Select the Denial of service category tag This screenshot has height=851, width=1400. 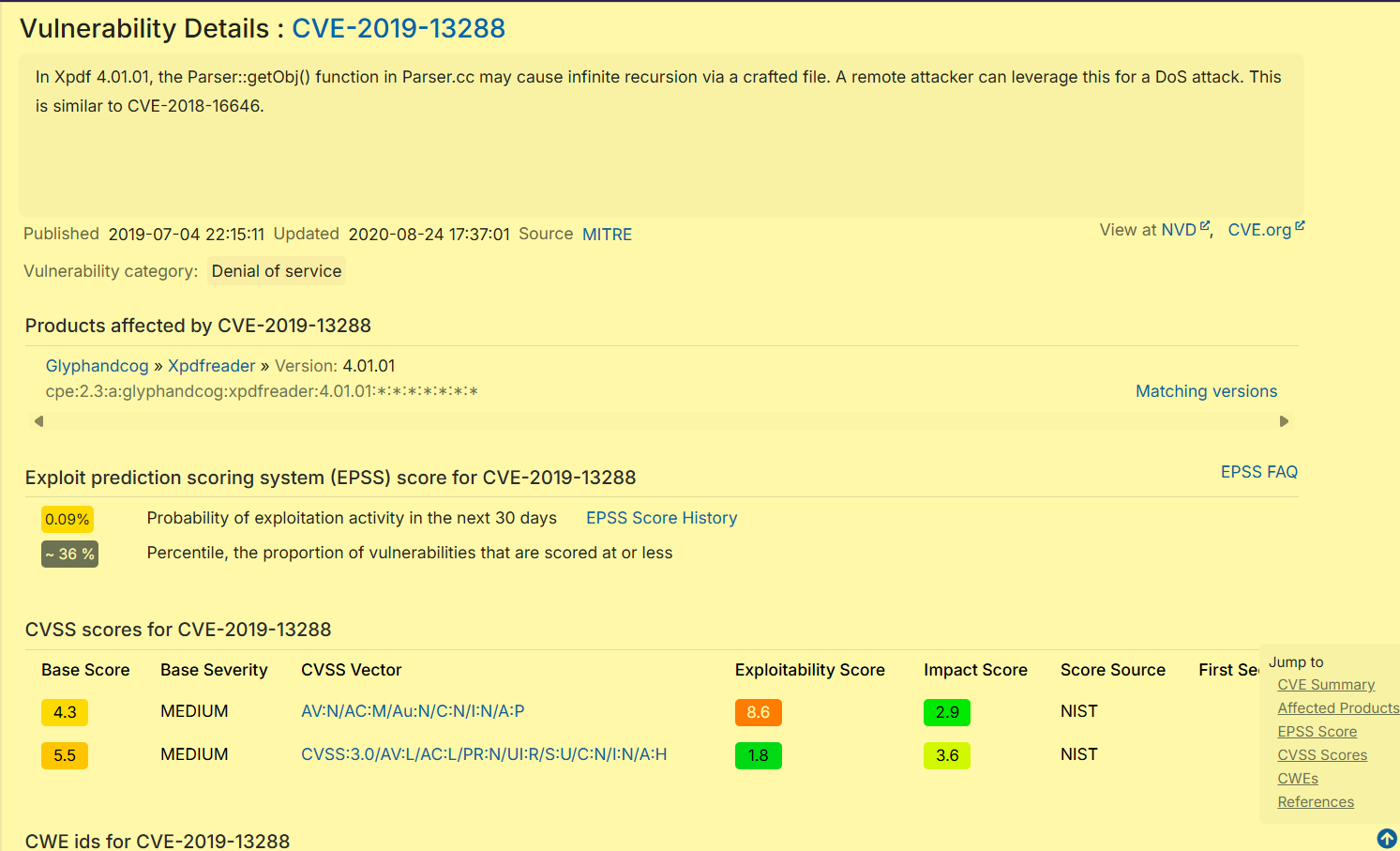pyautogui.click(x=277, y=271)
